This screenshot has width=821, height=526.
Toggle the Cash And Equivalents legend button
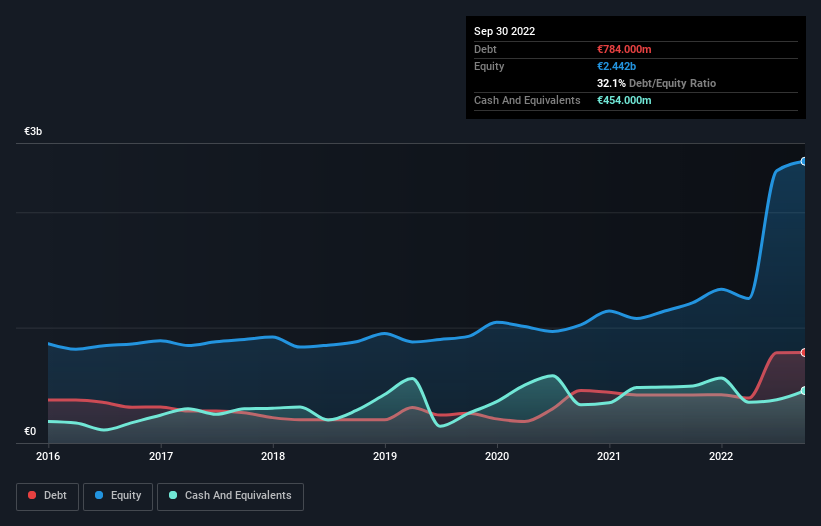[x=230, y=496]
